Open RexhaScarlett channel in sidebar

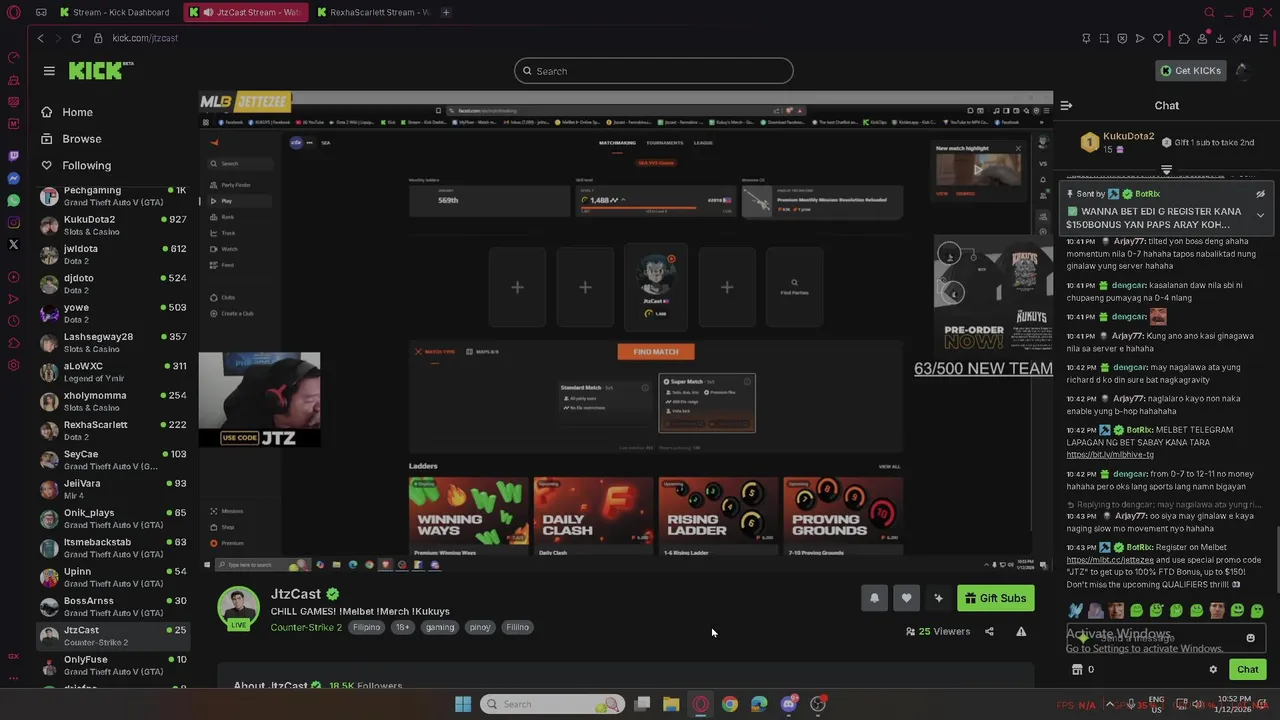(x=112, y=430)
